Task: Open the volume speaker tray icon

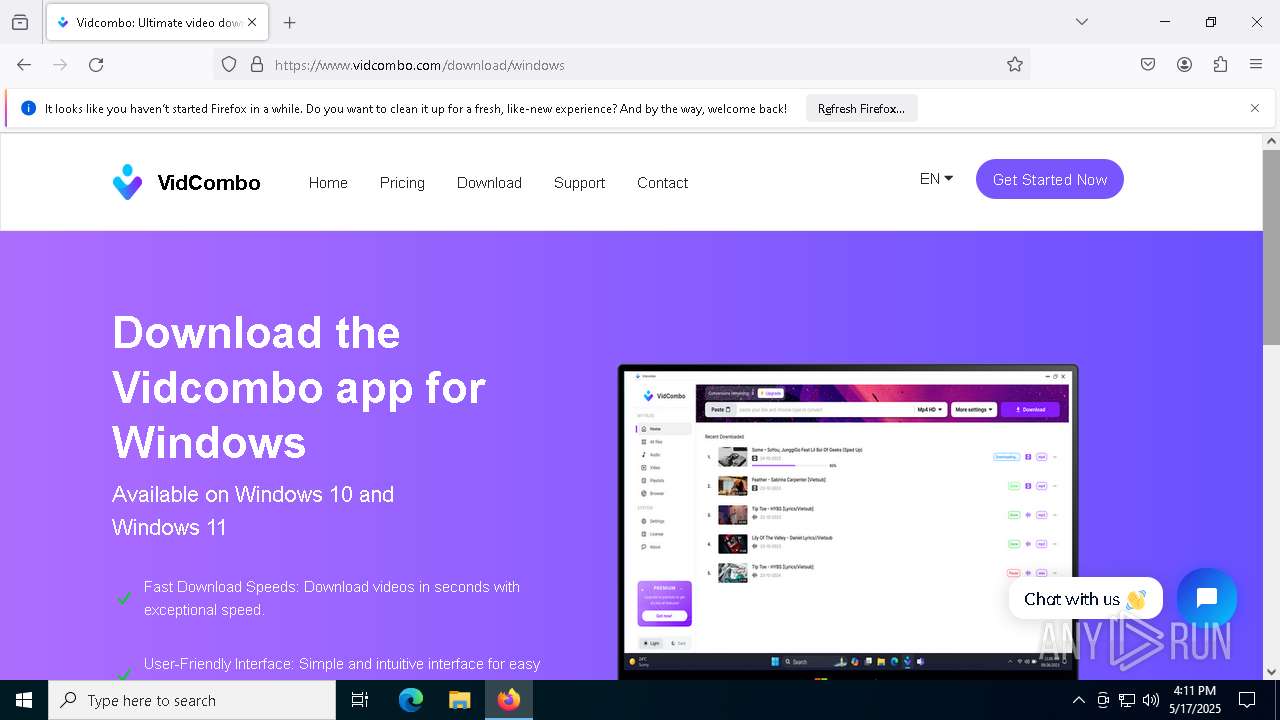Action: coord(1151,700)
